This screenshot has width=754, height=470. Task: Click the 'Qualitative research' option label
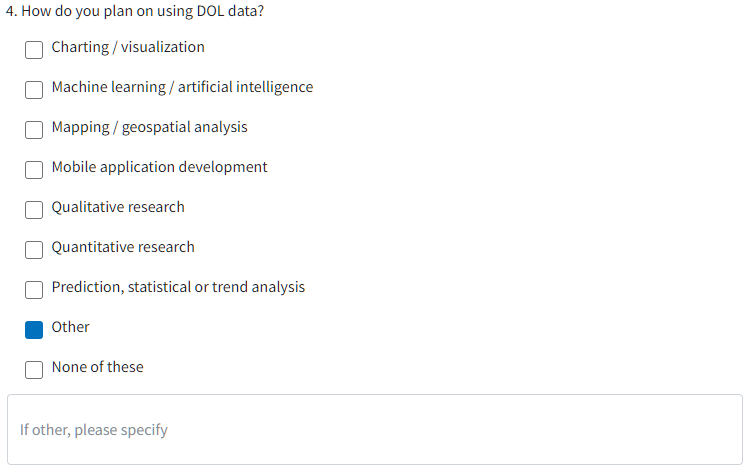click(x=118, y=207)
